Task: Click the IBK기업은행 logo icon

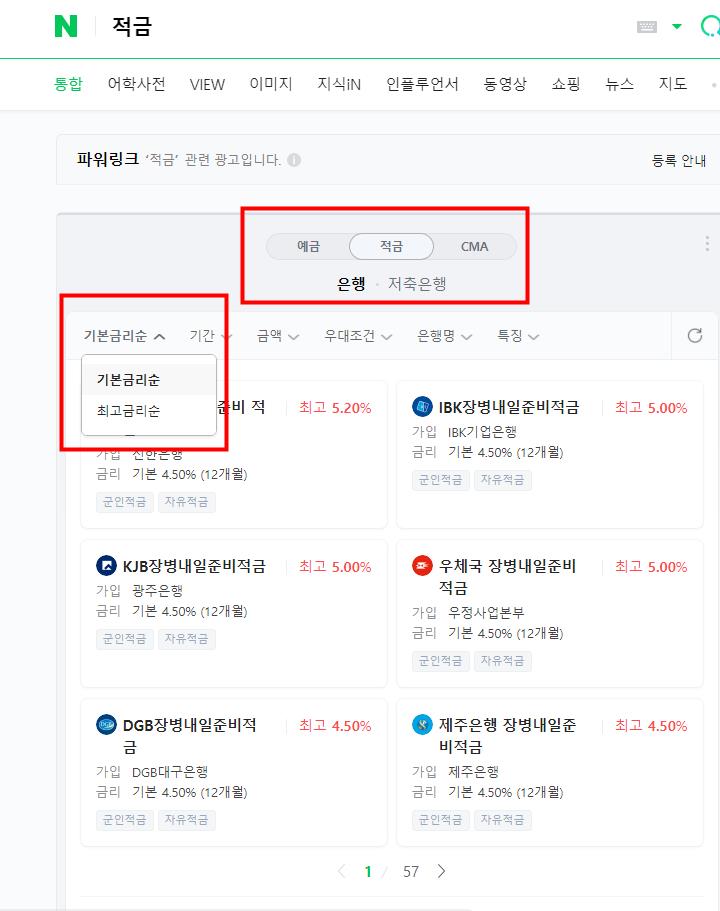Action: pos(422,407)
